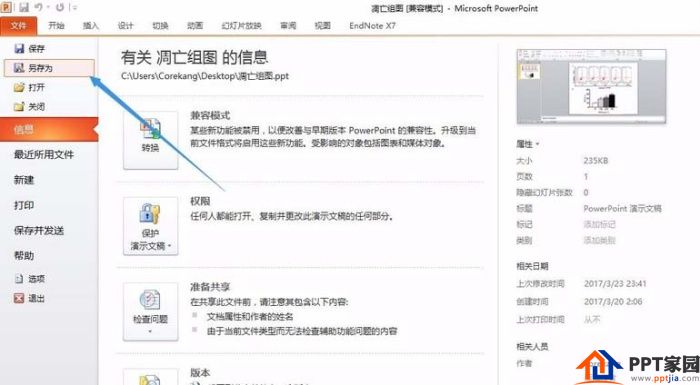Click the presentation preview thumbnail
The height and width of the screenshot is (385, 700).
592,86
